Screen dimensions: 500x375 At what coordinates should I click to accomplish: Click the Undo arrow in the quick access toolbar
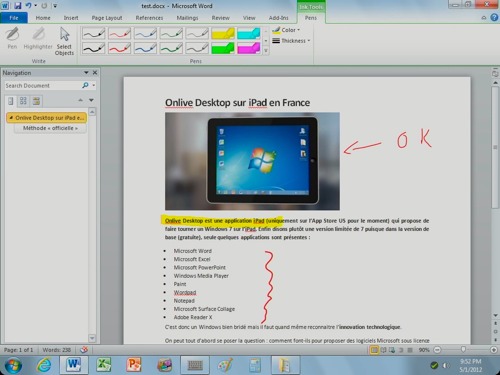[29, 5]
